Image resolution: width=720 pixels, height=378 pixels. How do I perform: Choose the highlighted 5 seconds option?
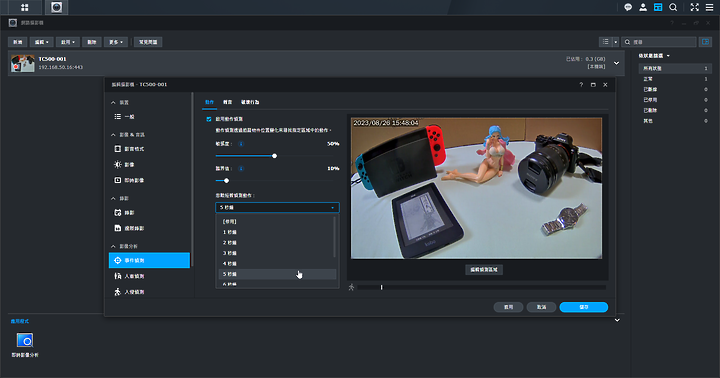click(277, 274)
